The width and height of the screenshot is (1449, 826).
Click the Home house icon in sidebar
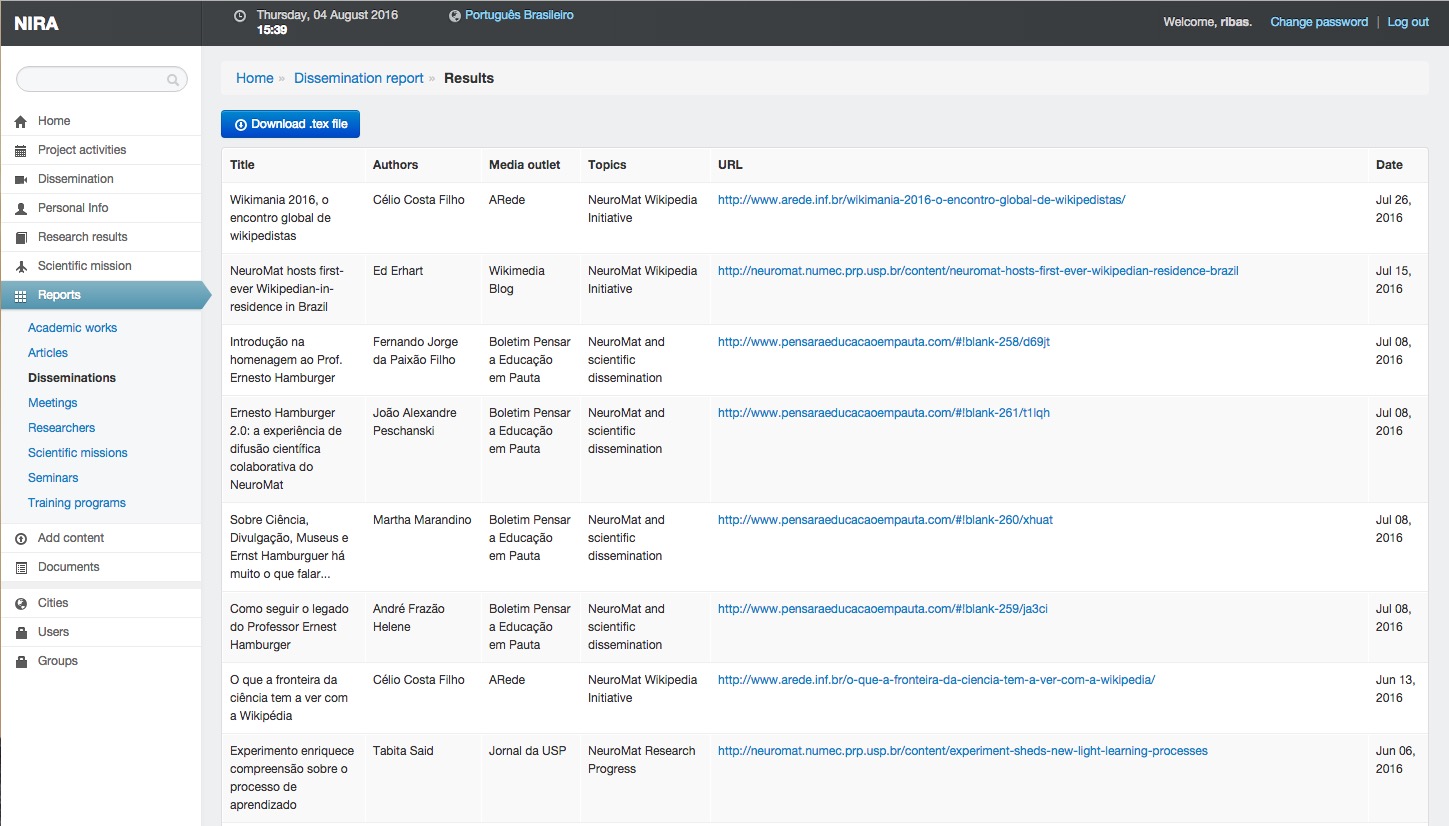pyautogui.click(x=21, y=122)
